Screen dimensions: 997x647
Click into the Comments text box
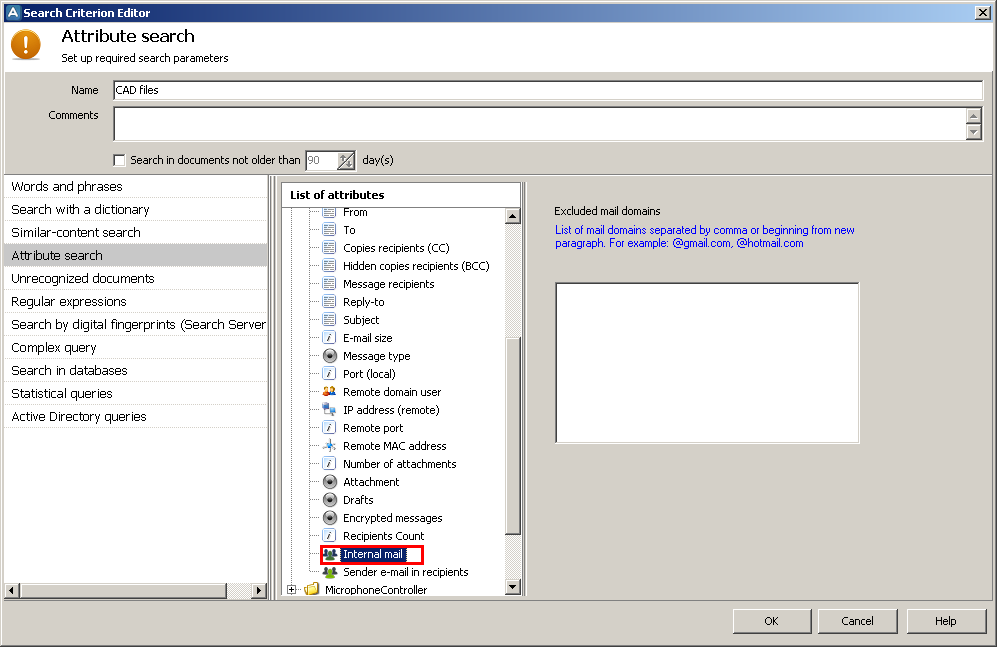pos(540,124)
